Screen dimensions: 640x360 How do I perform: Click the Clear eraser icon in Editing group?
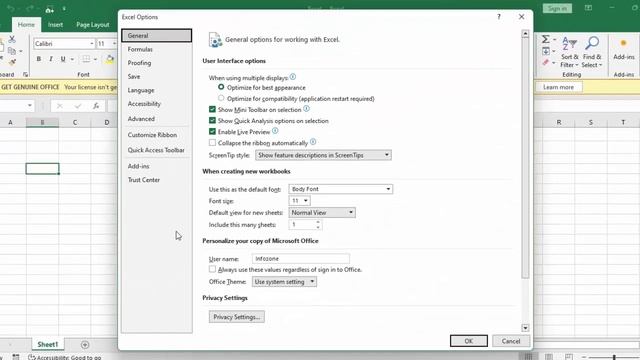click(x=546, y=62)
